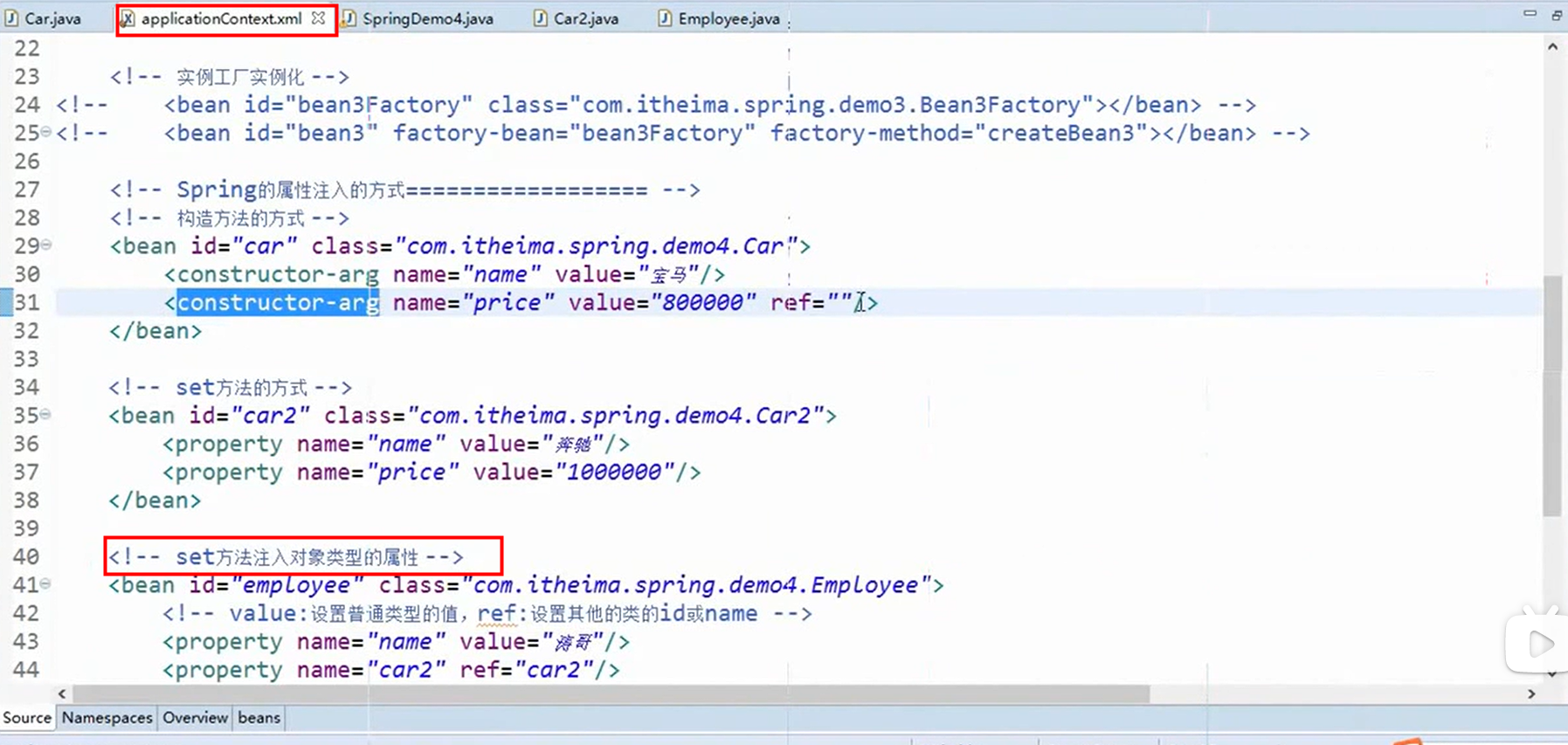Click the vertical scrollbar up arrow
Viewport: 1568px width, 745px height.
coord(1552,47)
